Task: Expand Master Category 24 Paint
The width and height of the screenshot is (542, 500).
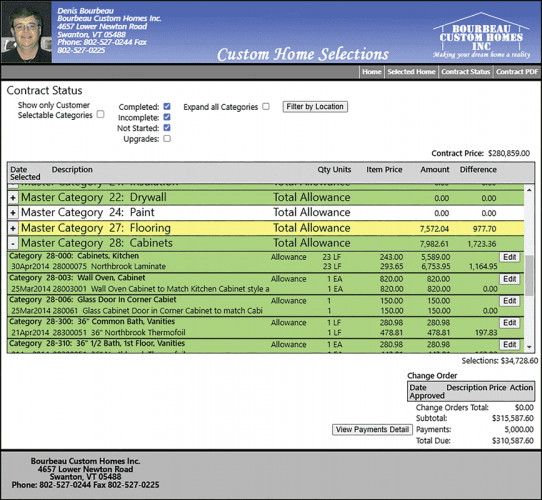Action: 13,213
